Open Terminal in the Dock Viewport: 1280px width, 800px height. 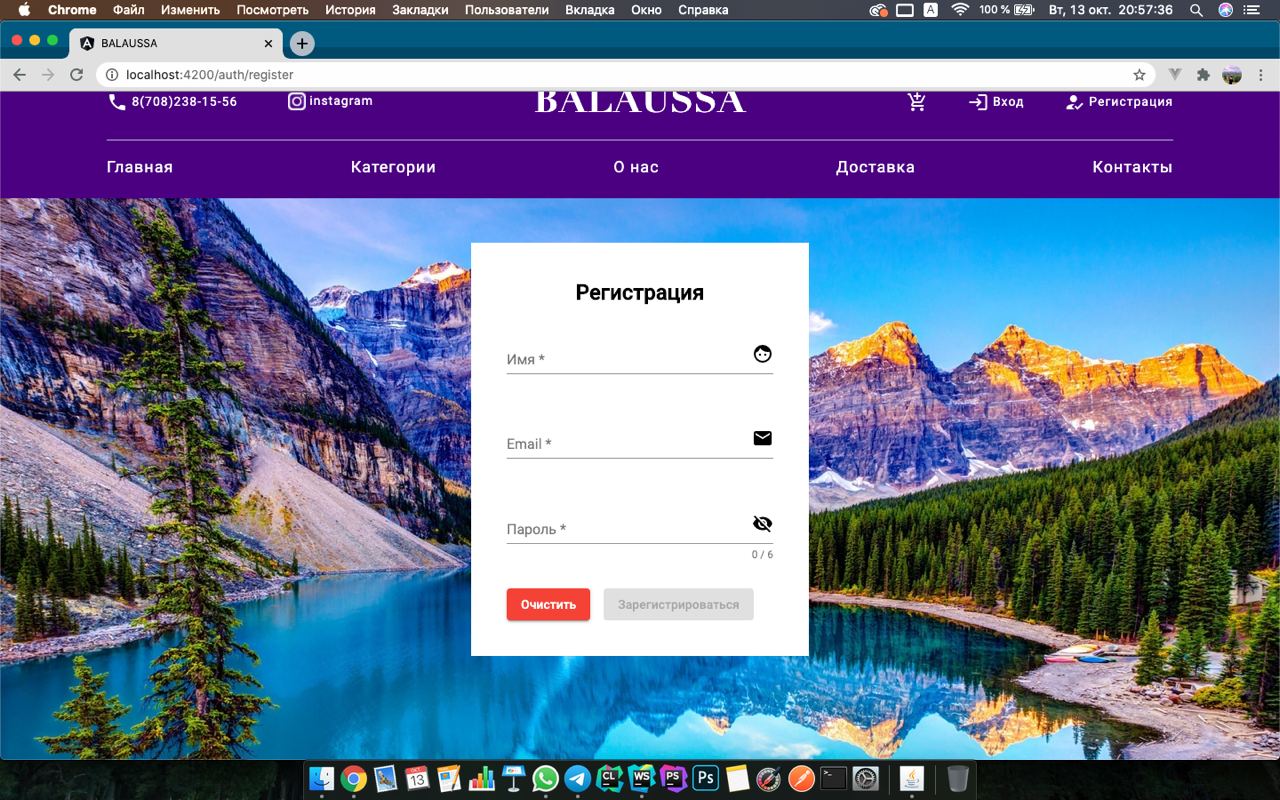point(833,778)
